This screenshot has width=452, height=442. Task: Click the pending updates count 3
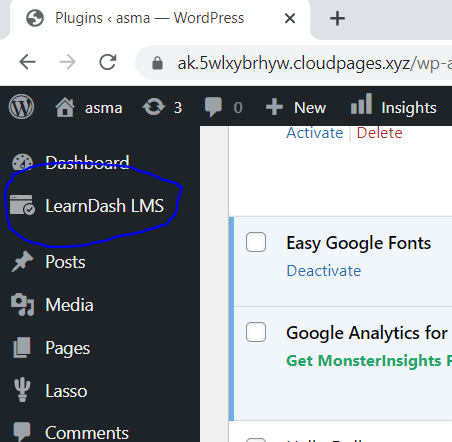178,108
